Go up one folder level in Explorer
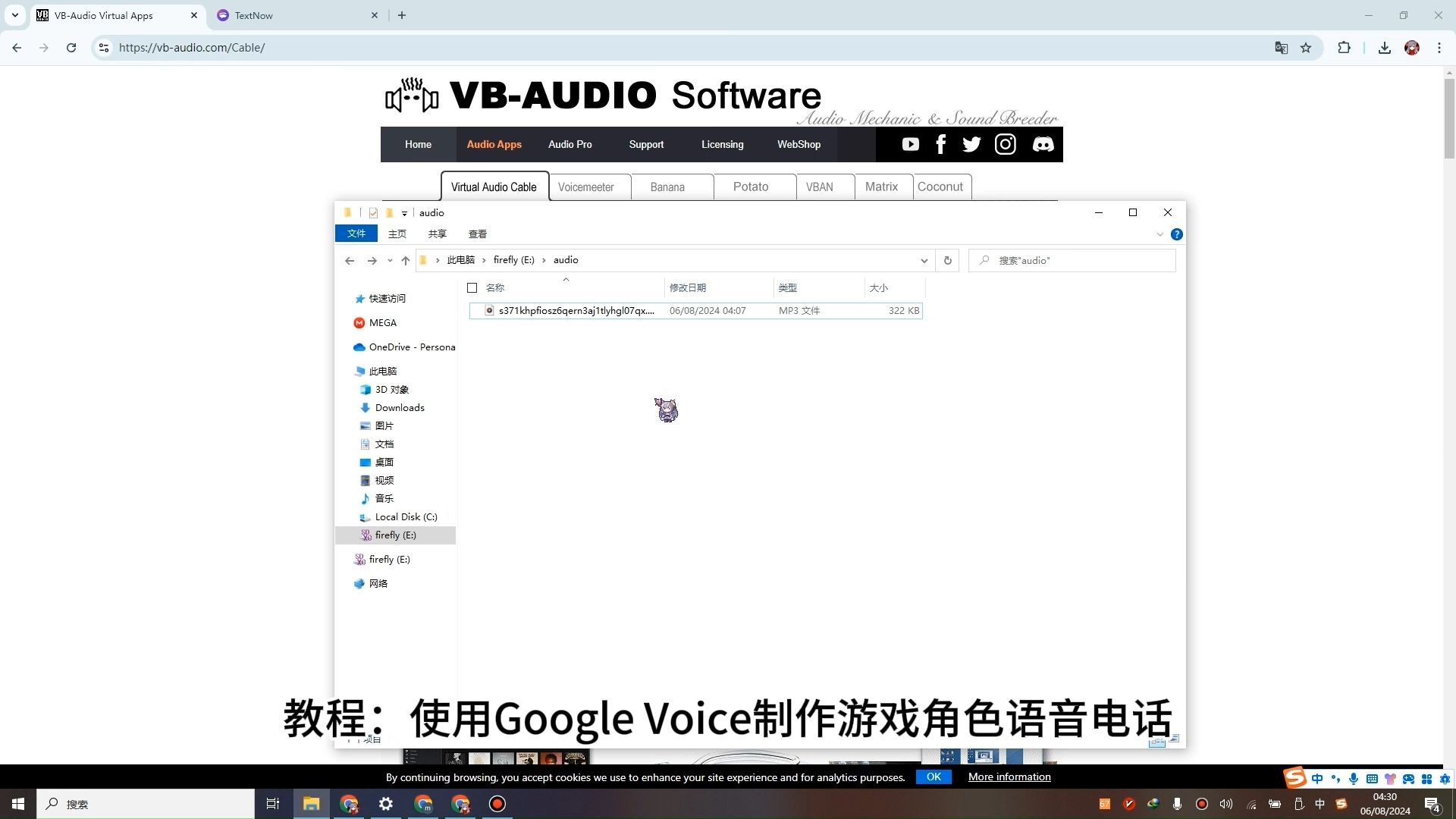The width and height of the screenshot is (1456, 819). coord(406,260)
